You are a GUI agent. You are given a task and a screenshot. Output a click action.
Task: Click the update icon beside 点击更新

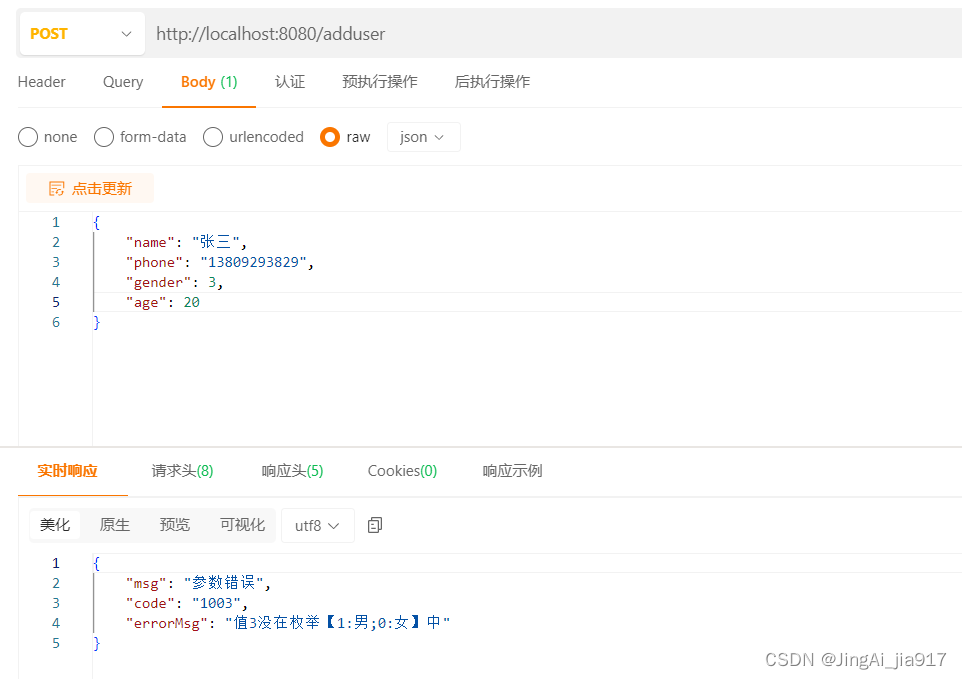click(59, 188)
